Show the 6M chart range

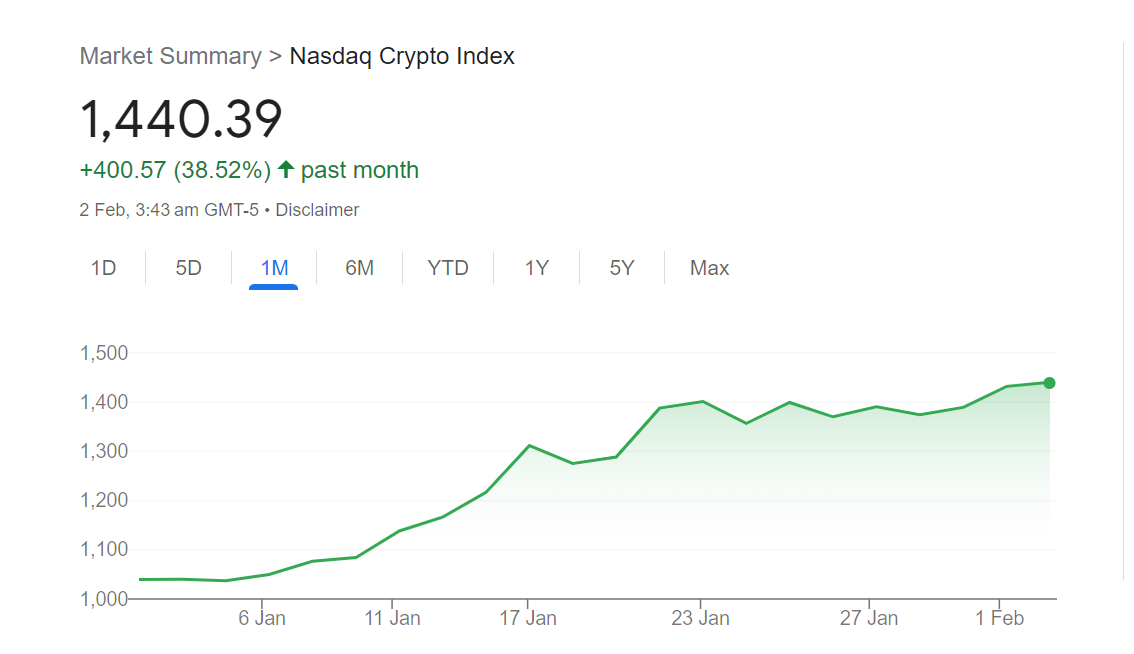click(359, 268)
